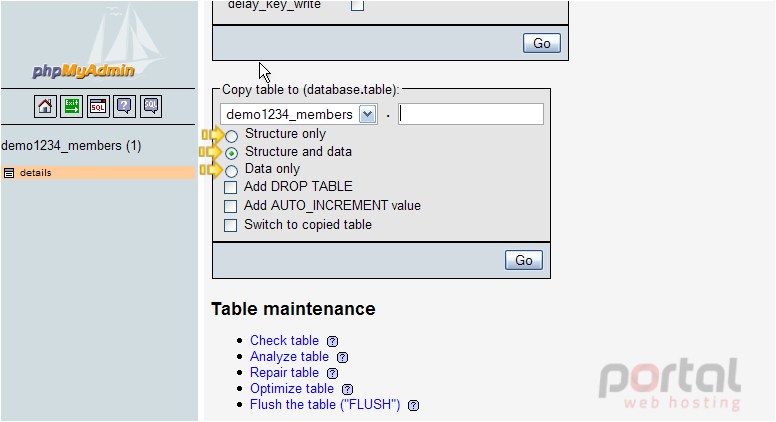Focus the copy target table name field
This screenshot has width=776, height=422.
471,114
